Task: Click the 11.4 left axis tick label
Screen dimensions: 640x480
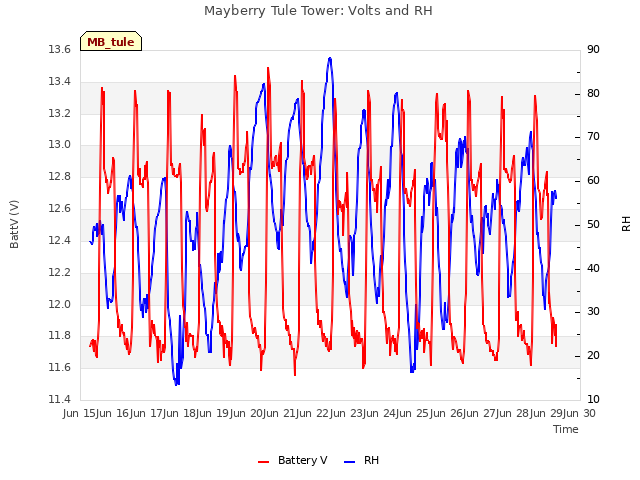Action: [59, 399]
